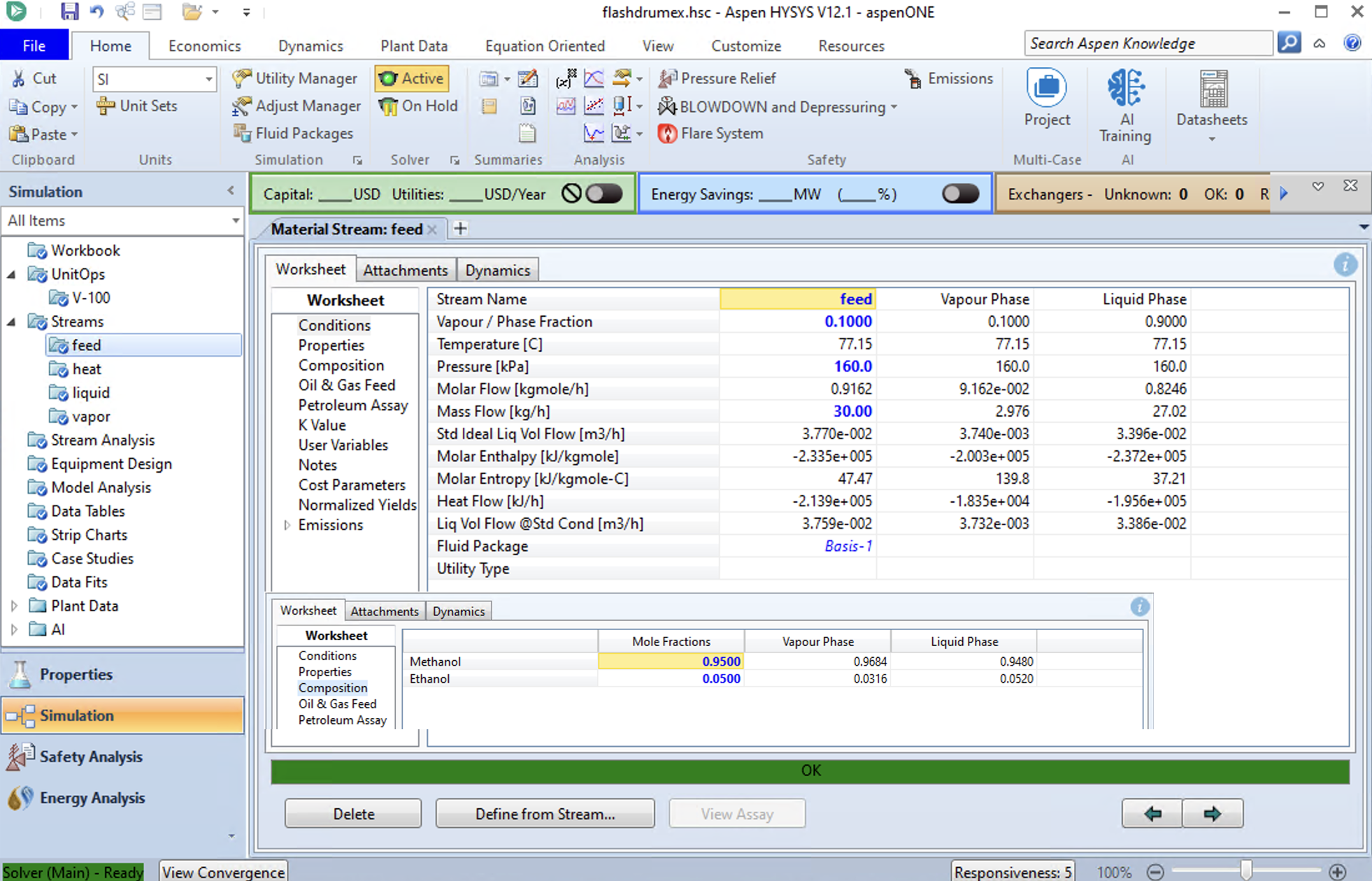Open the All Items filter dropdown
The width and height of the screenshot is (1372, 881).
[x=235, y=221]
